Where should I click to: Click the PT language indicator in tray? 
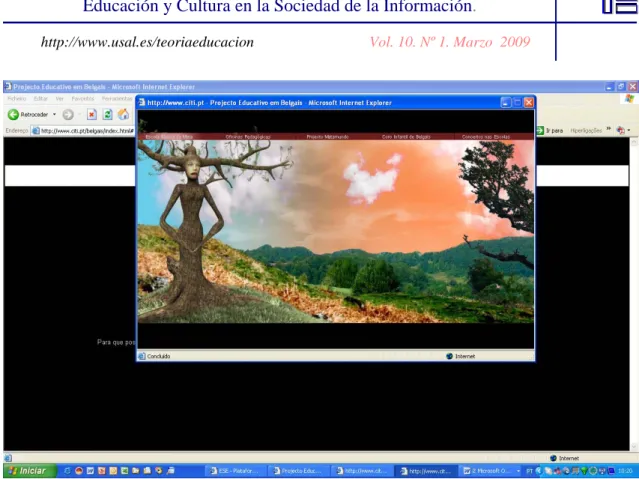point(529,471)
